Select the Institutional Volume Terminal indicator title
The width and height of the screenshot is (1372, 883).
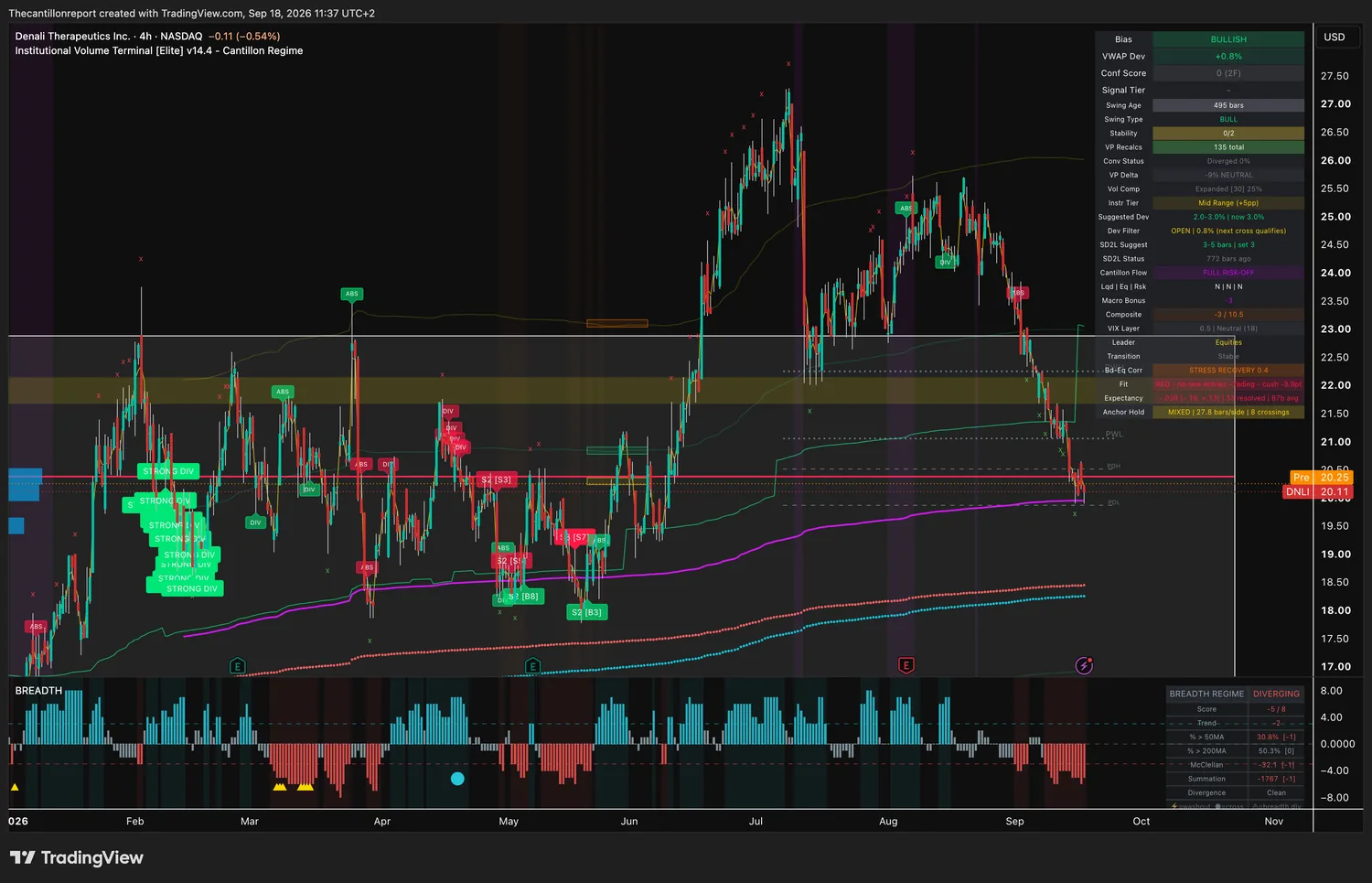point(159,51)
